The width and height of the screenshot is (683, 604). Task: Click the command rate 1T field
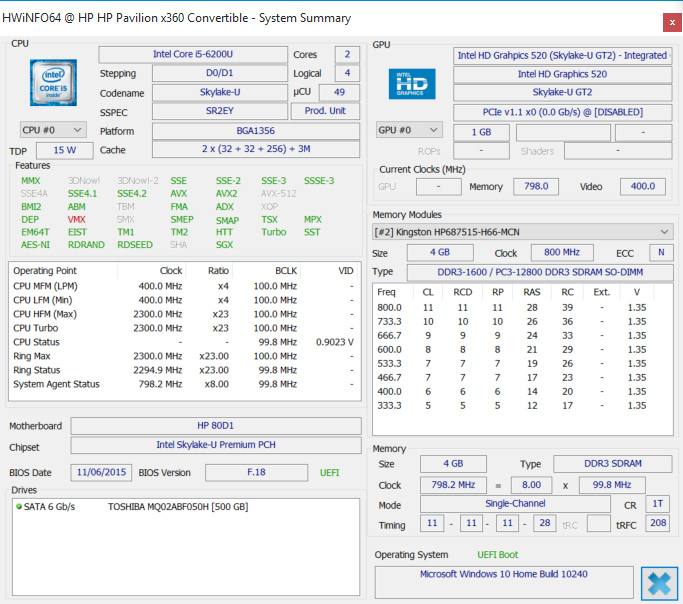[x=657, y=504]
